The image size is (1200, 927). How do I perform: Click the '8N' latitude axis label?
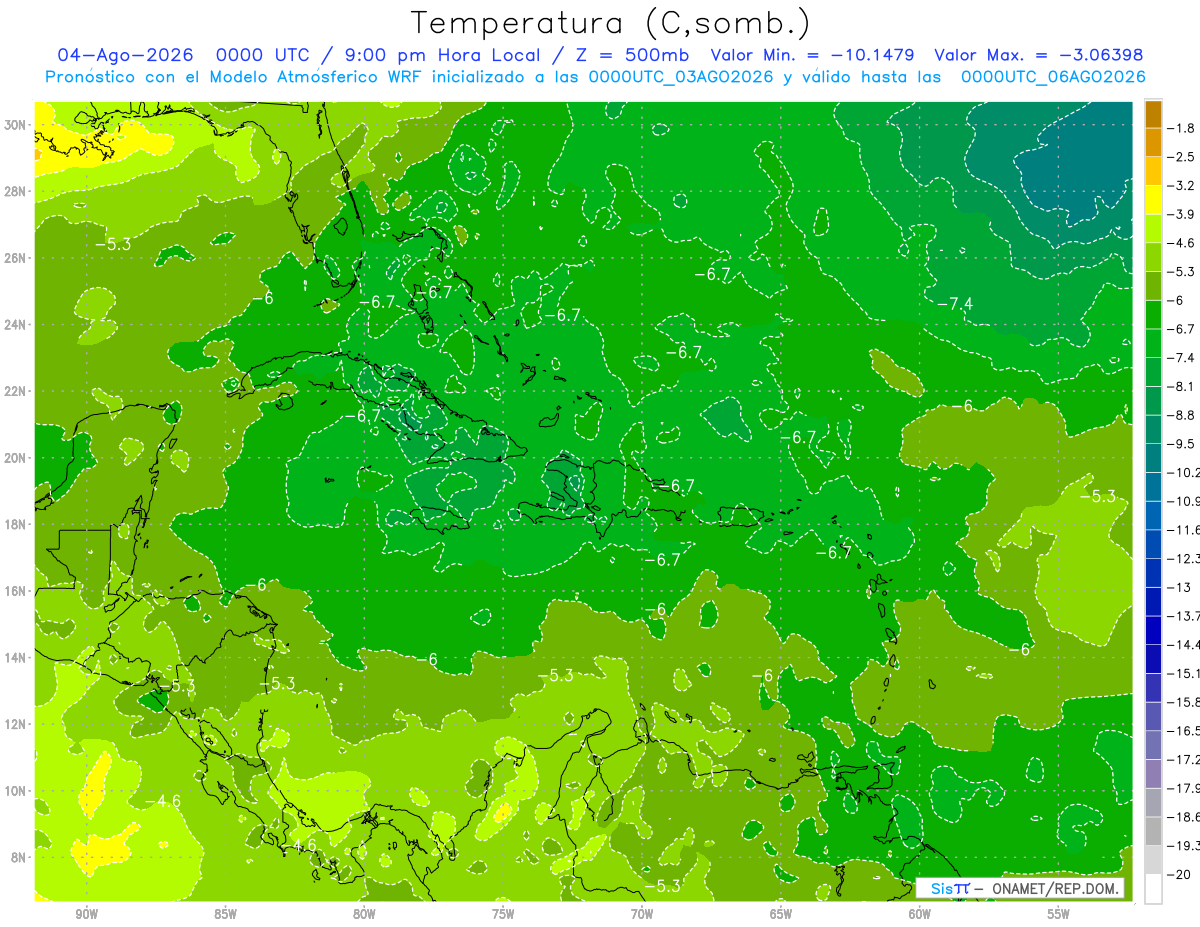[19, 857]
